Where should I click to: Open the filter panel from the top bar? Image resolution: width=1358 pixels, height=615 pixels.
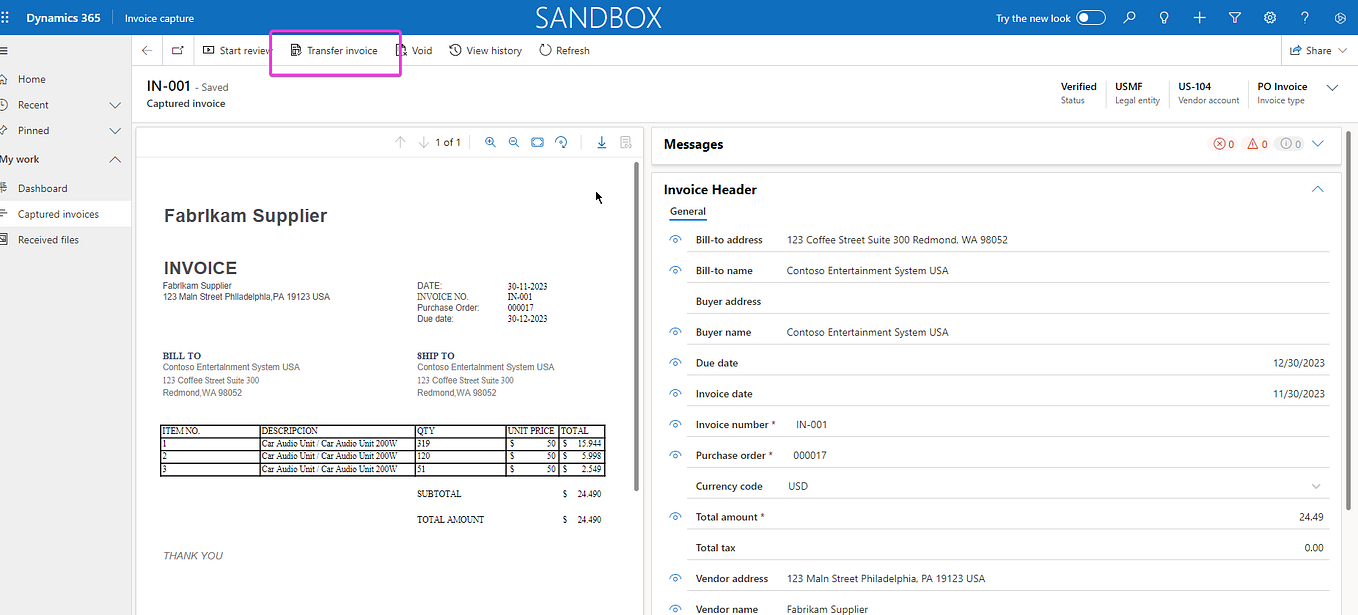pos(1234,17)
